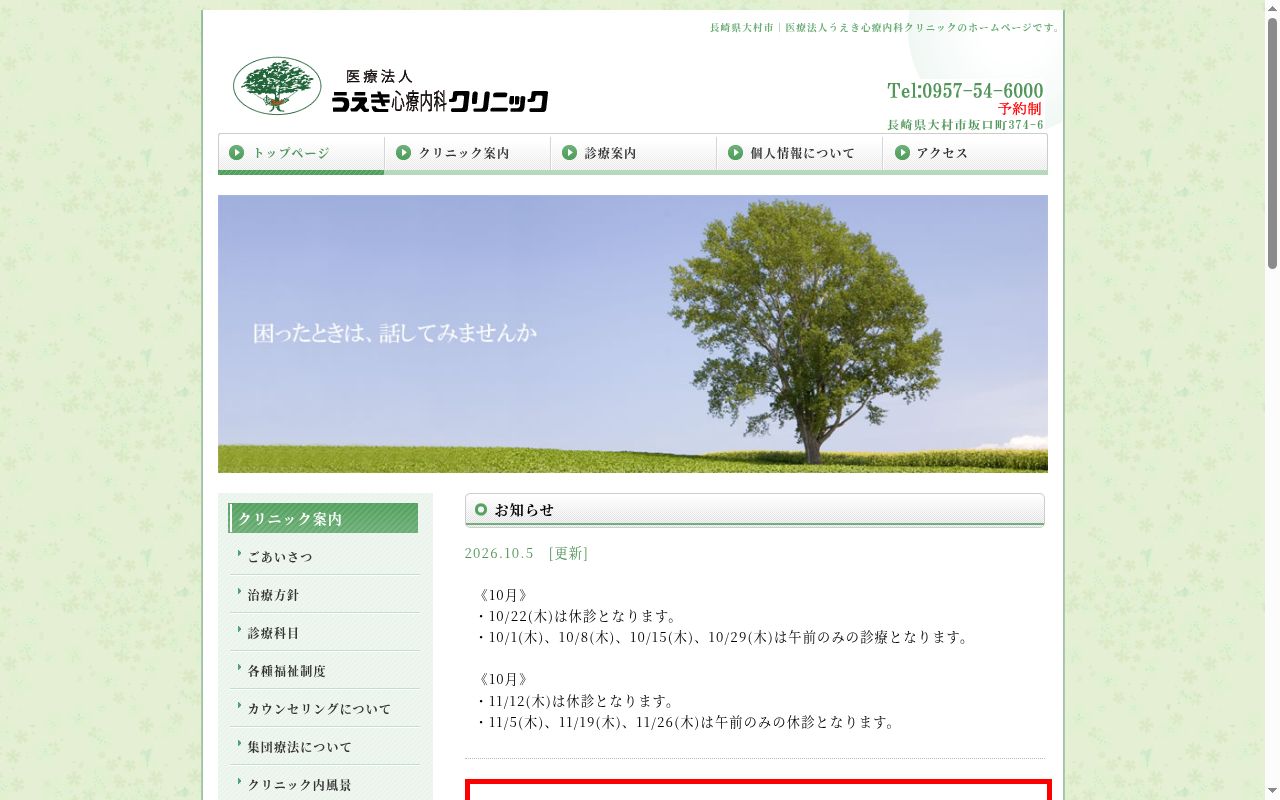
Task: Click the green arrow icon beside トップページ
Action: coord(237,153)
